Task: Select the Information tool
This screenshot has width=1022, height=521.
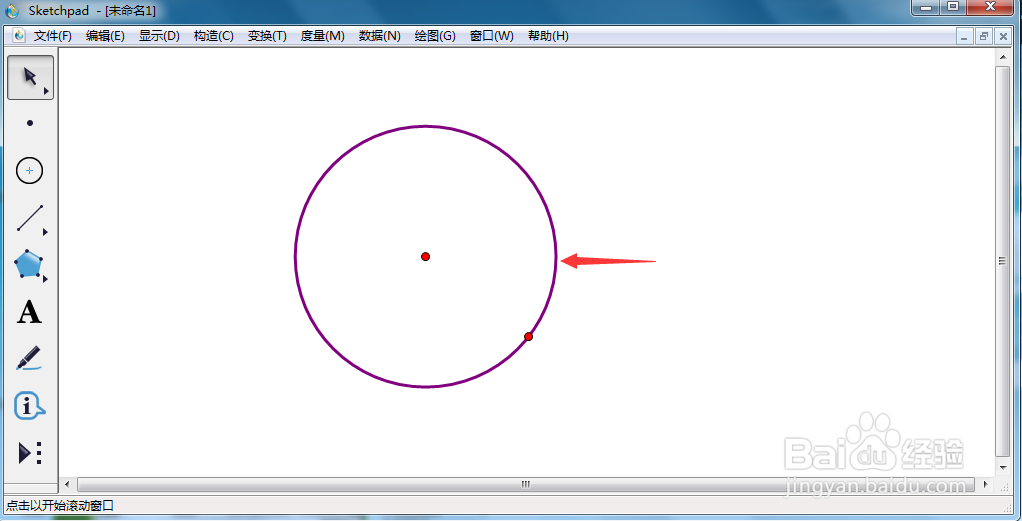Action: 29,406
